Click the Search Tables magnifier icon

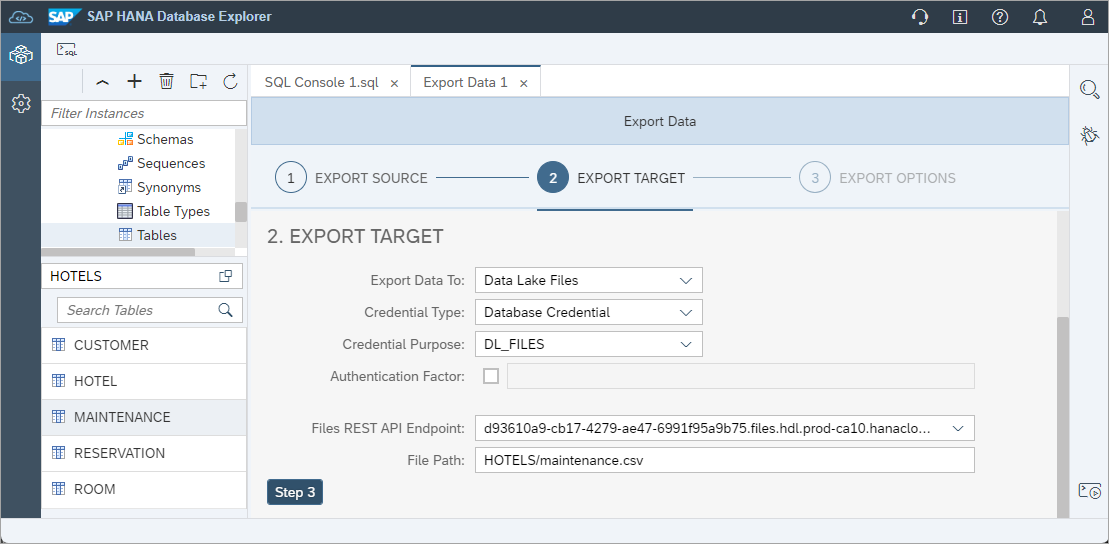(x=226, y=310)
